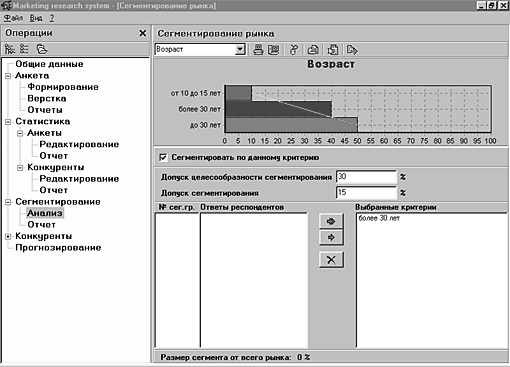Collapse the Анкеты subnode under Статистика
This screenshot has height=367, width=510.
click(x=20, y=133)
